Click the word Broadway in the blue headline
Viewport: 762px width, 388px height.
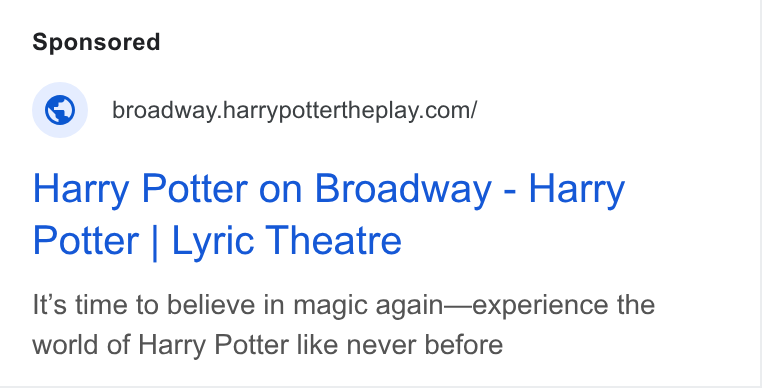(x=403, y=189)
